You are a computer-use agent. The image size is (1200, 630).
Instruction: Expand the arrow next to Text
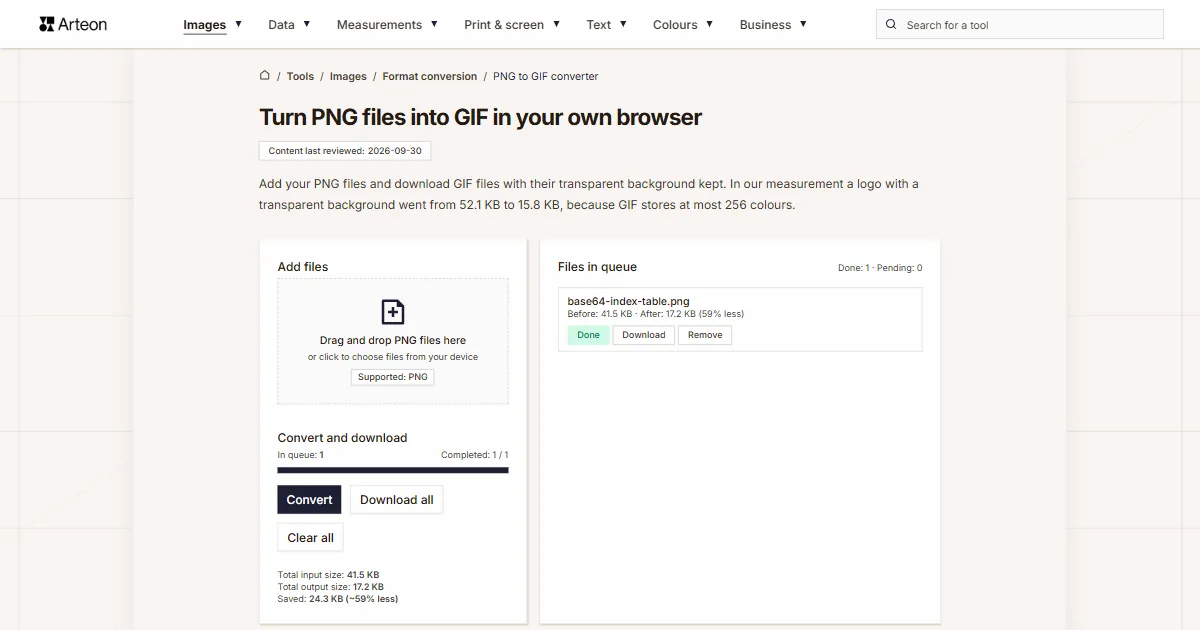tap(623, 24)
